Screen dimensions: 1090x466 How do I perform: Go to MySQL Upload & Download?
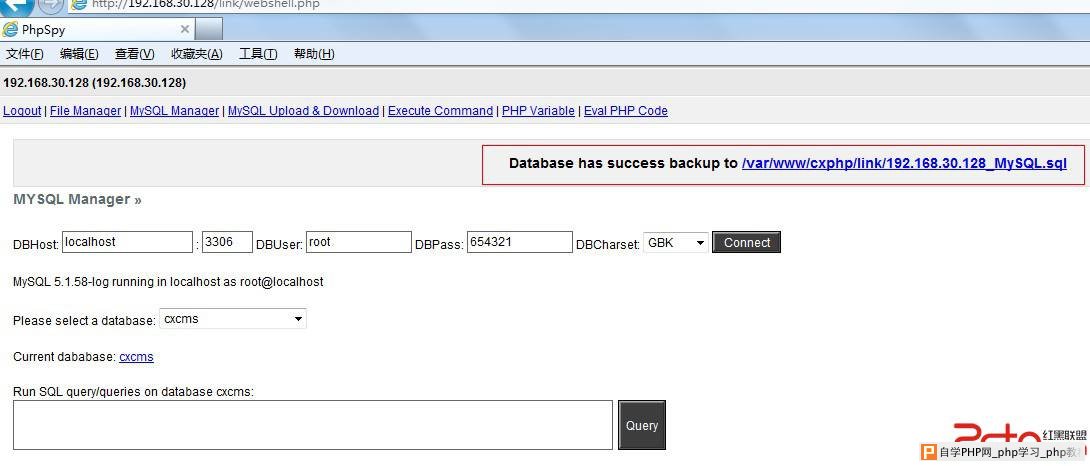coord(303,111)
